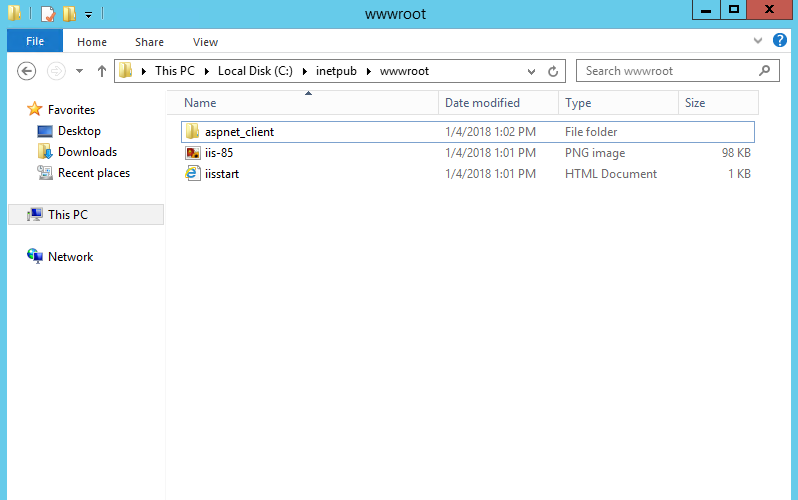Select the iis-85 PNG file icon
This screenshot has width=798, height=500.
point(193,153)
